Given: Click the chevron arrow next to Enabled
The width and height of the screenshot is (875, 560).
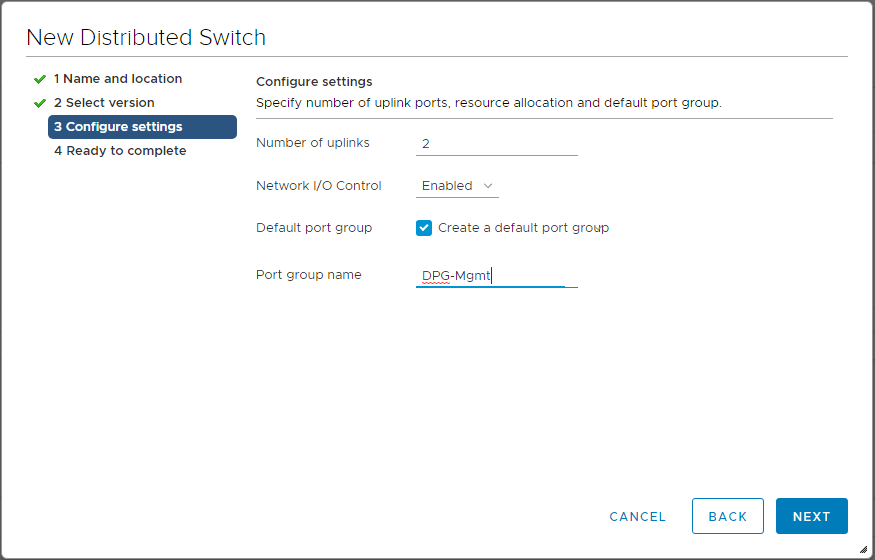Looking at the screenshot, I should point(488,186).
